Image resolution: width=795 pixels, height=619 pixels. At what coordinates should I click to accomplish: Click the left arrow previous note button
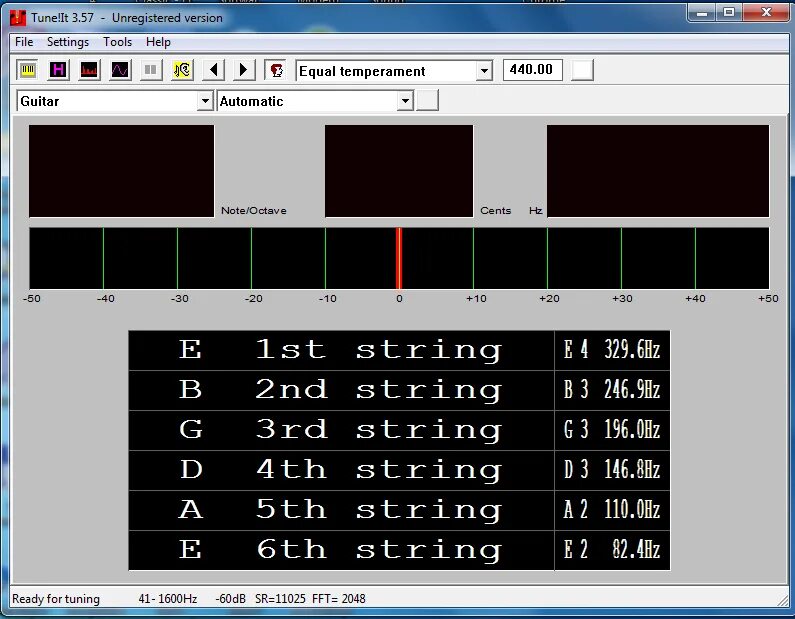pos(213,70)
